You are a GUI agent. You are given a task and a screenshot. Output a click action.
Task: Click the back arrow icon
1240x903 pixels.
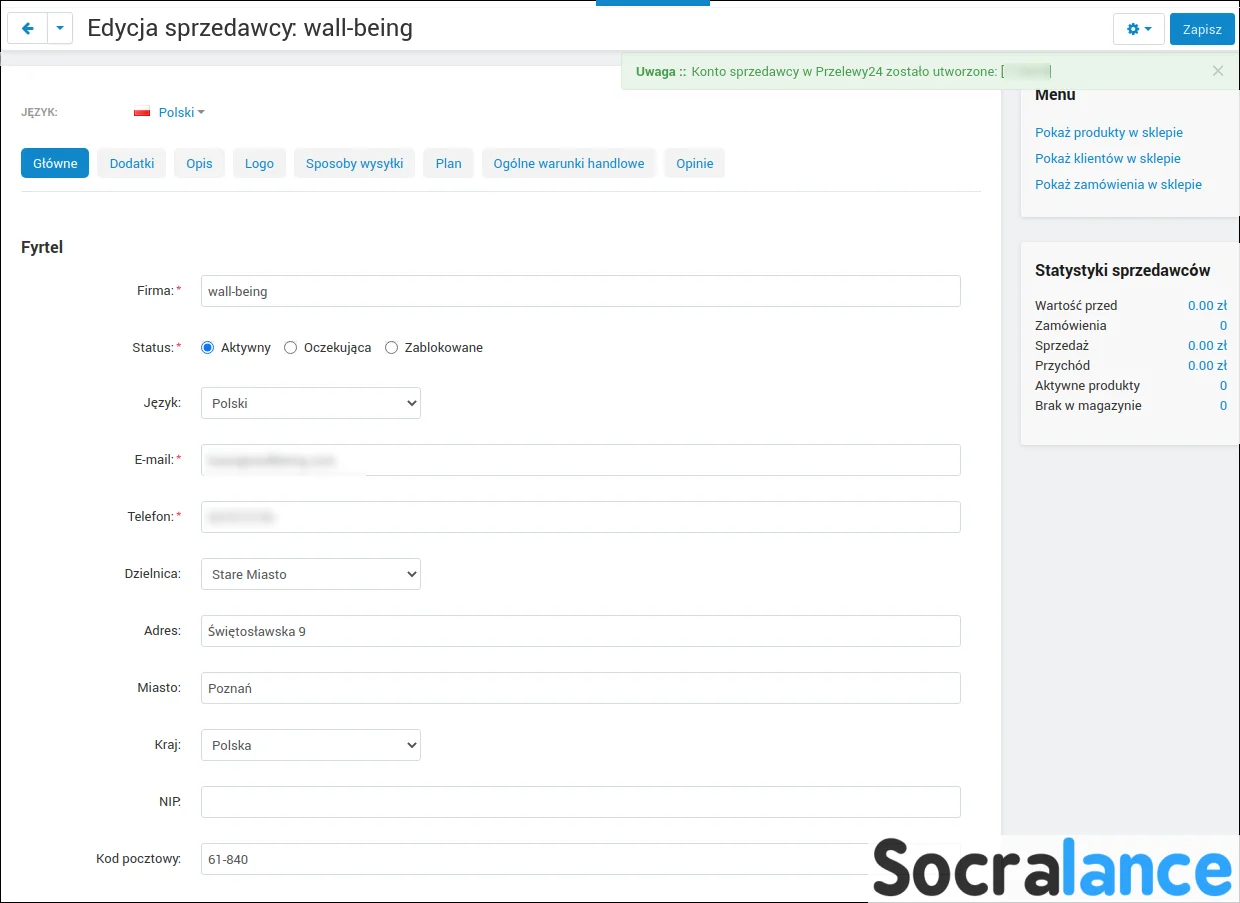[x=28, y=29]
